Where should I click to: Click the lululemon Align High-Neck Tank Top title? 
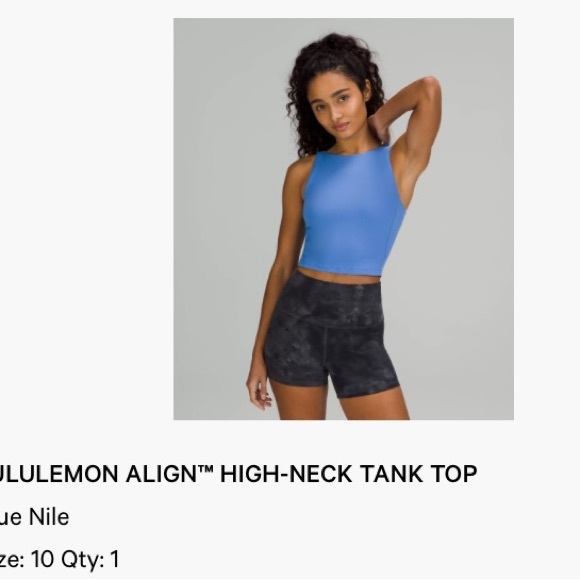point(238,474)
